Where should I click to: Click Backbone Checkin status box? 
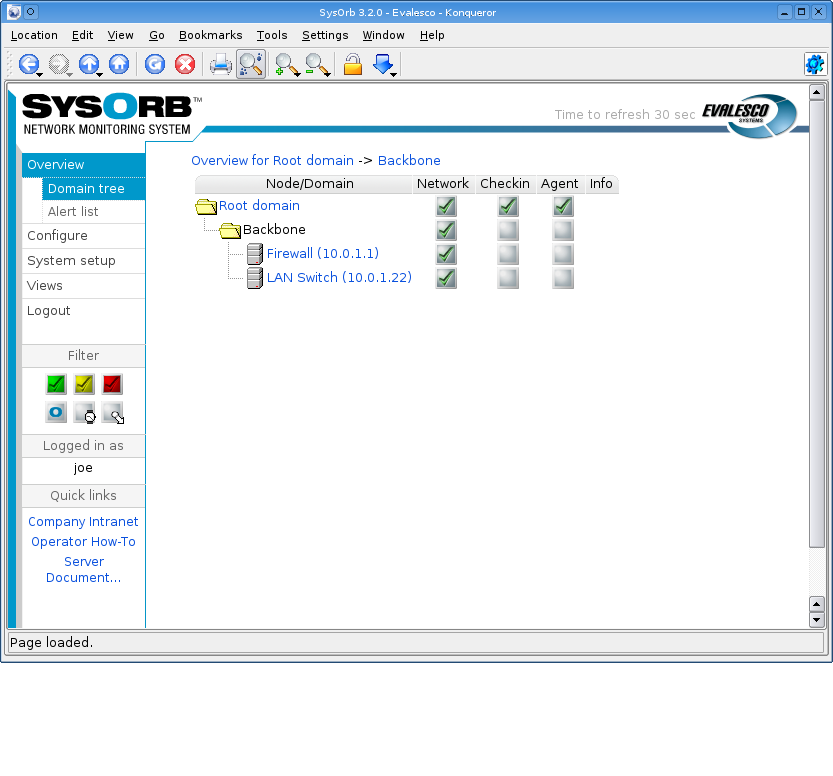(508, 230)
